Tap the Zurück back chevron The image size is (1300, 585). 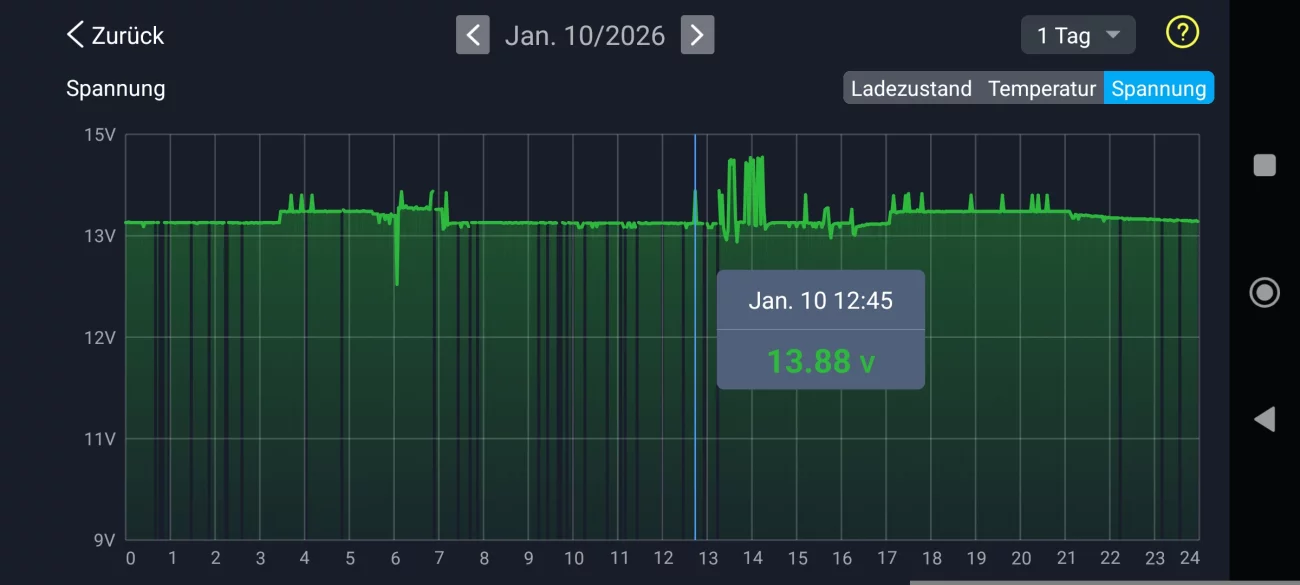click(75, 35)
